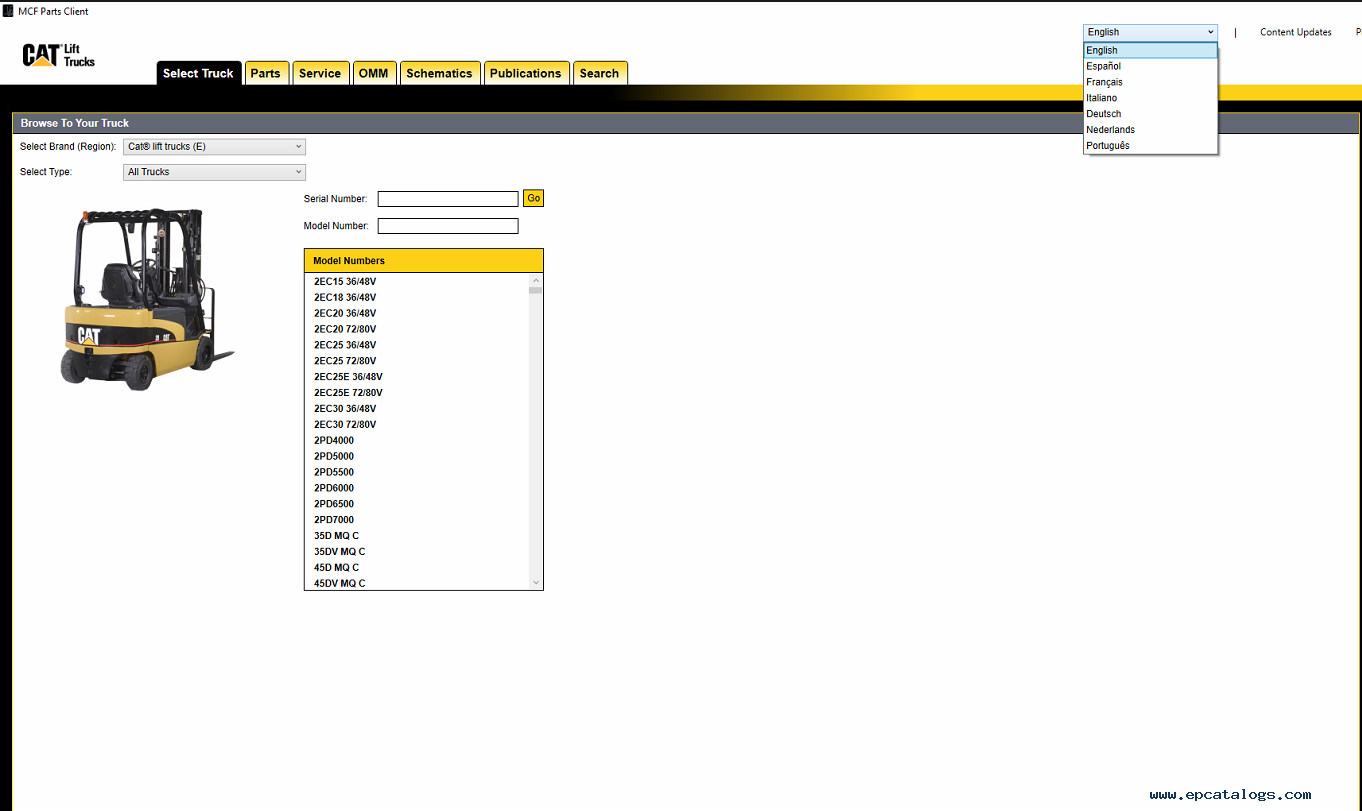Click the CAT Lift Trucks logo
1362x811 pixels.
[59, 55]
